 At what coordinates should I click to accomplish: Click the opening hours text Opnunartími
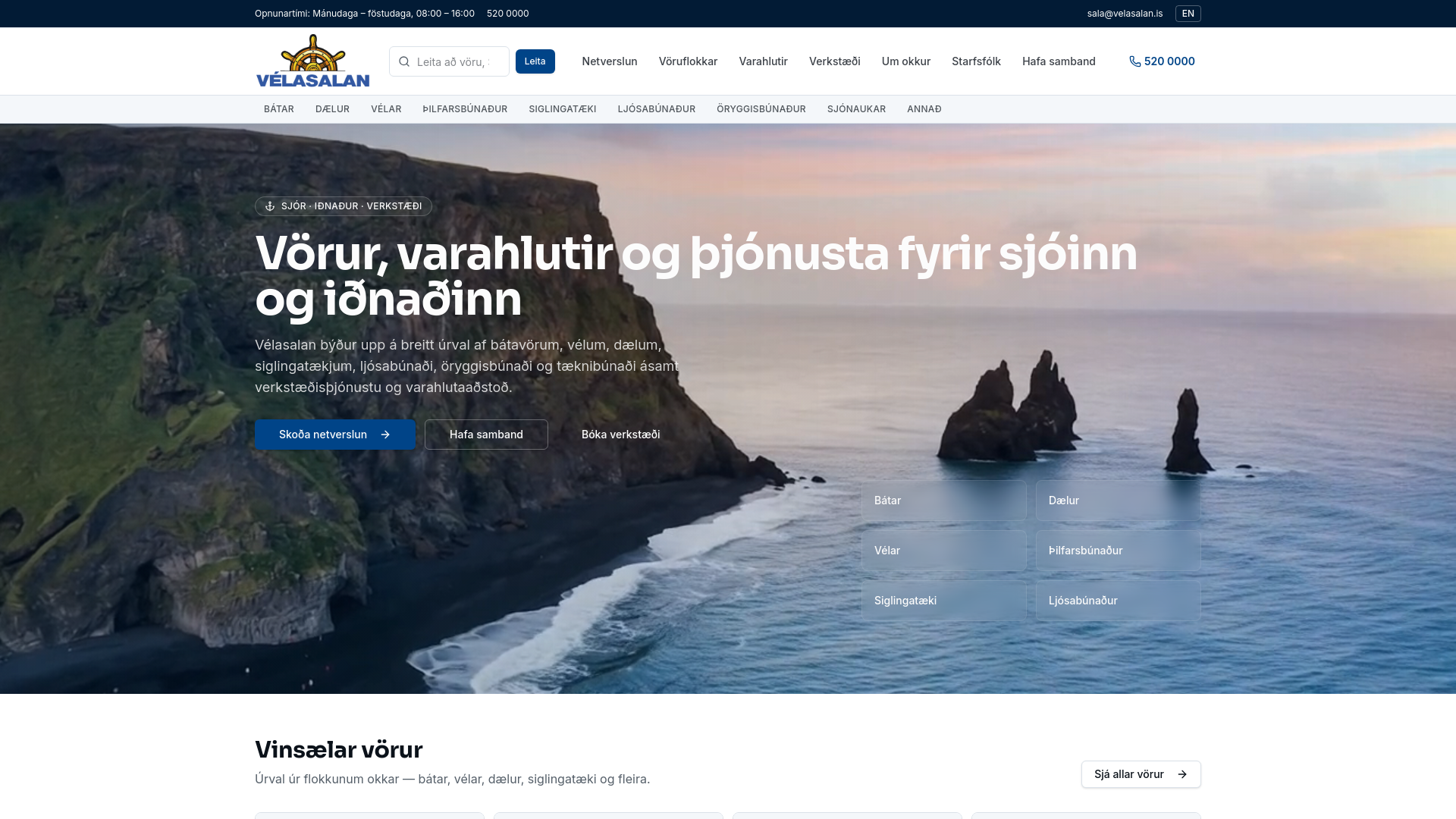365,14
